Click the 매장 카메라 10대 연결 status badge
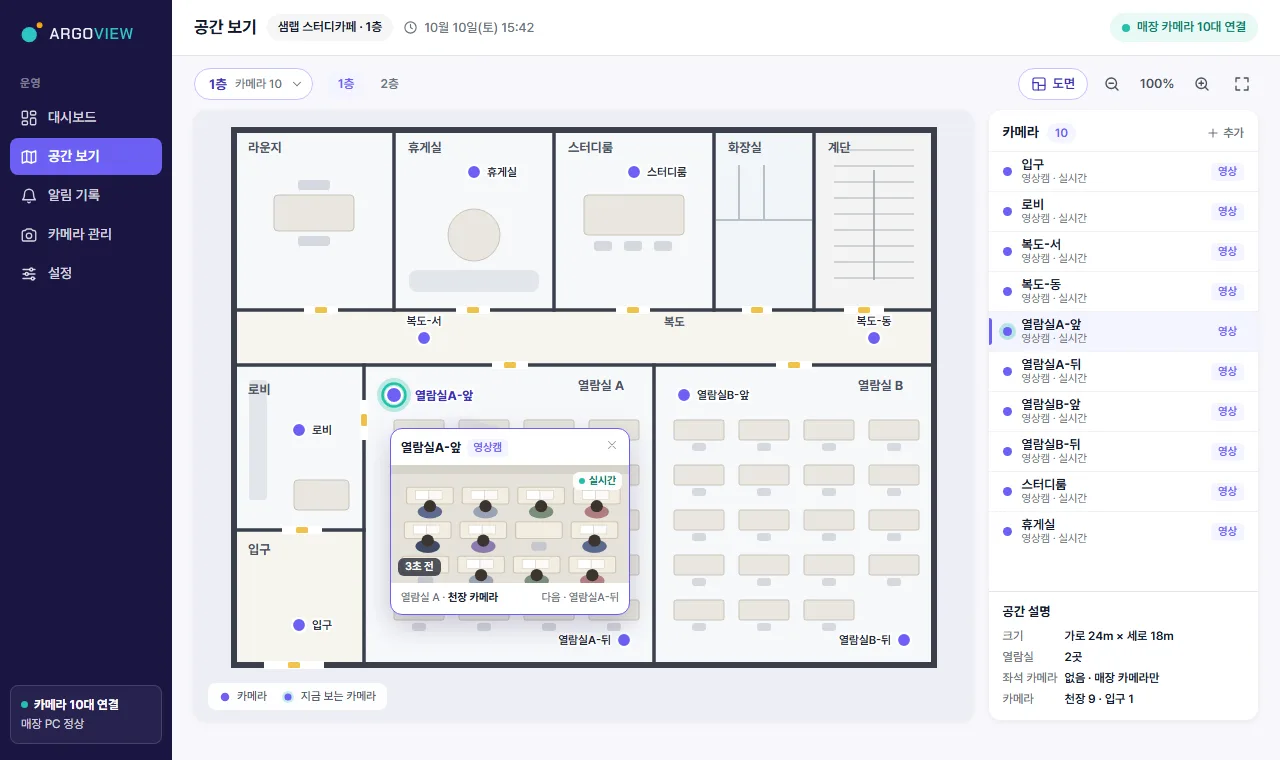1280x760 pixels. (x=1184, y=27)
